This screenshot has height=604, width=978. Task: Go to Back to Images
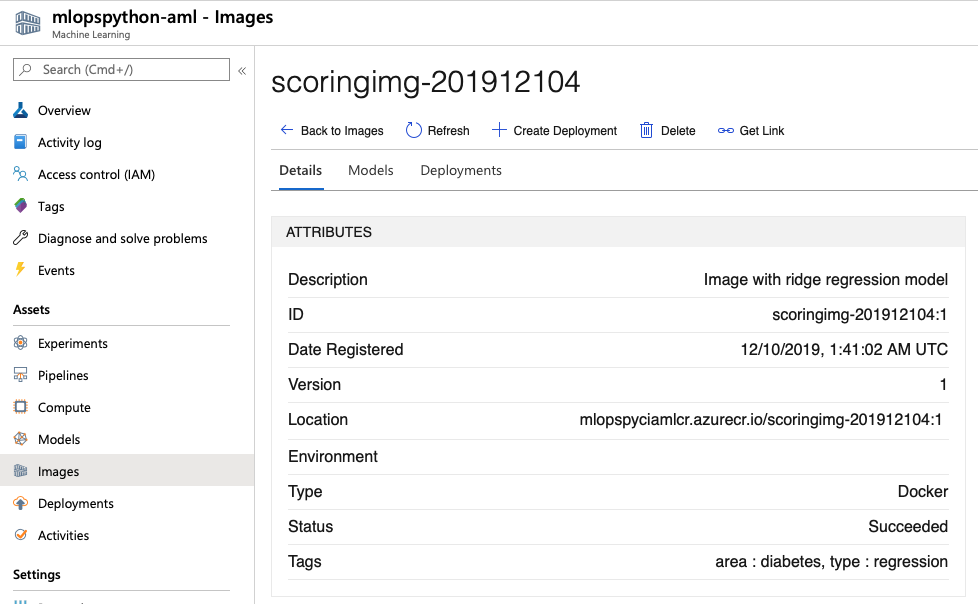pyautogui.click(x=342, y=130)
